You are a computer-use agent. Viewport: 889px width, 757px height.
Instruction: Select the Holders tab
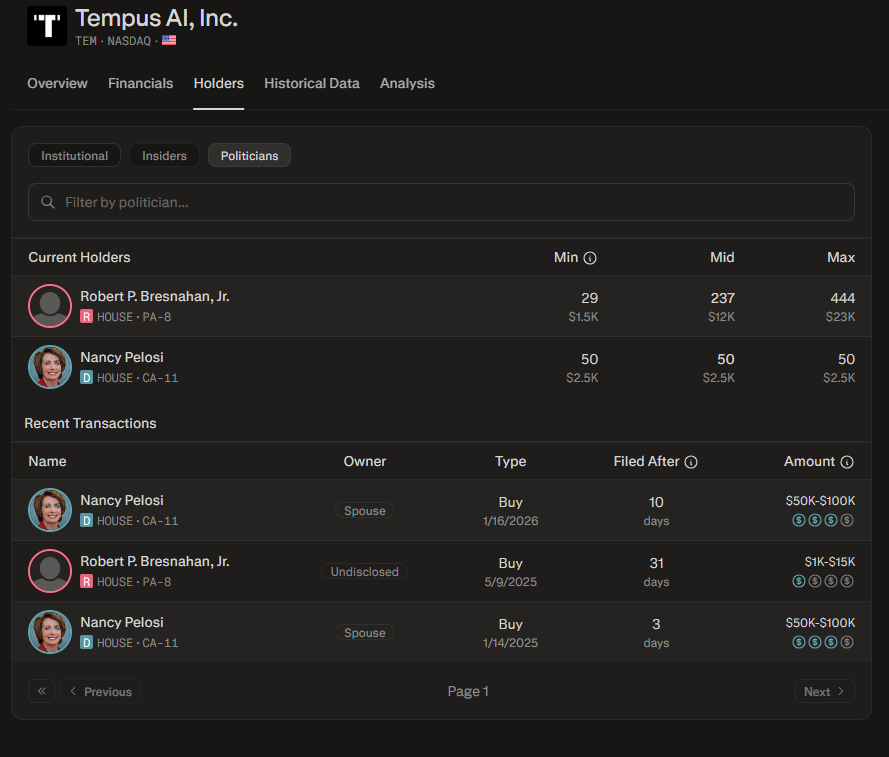tap(218, 83)
